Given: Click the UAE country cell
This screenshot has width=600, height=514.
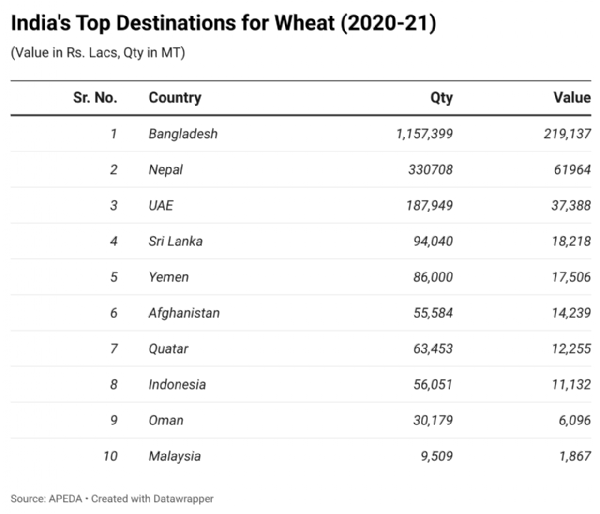Looking at the screenshot, I should point(162,206).
